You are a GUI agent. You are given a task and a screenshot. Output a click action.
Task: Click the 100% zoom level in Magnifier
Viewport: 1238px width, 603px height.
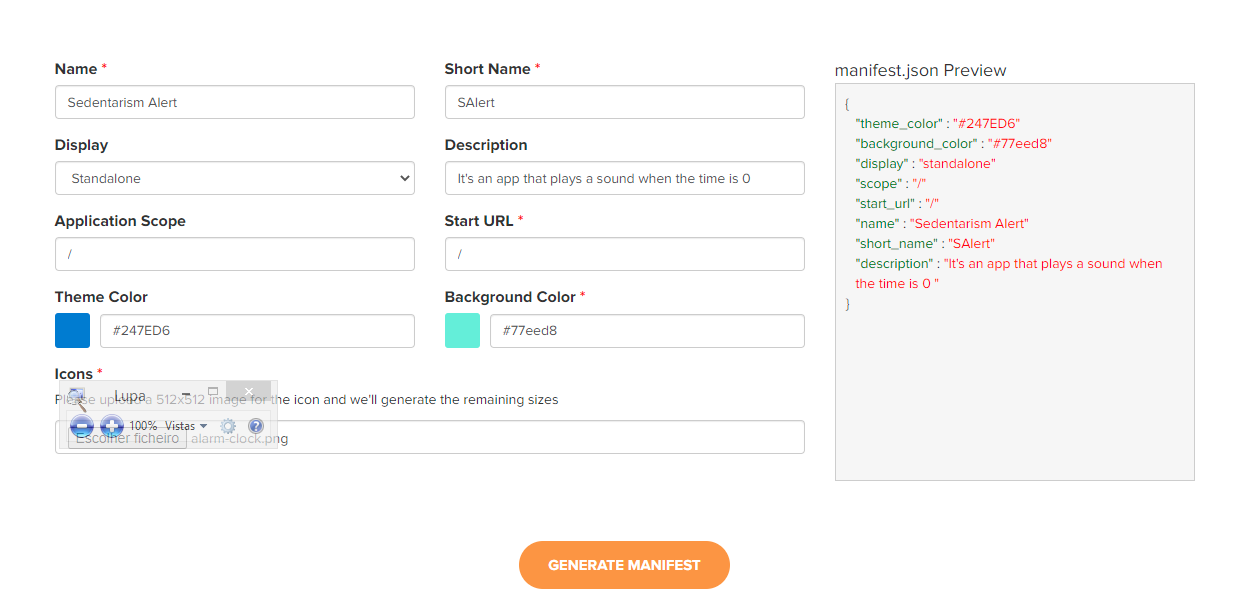(143, 426)
